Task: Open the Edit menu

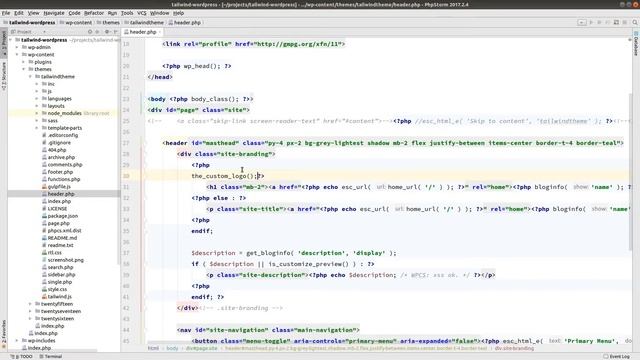Action: point(19,13)
